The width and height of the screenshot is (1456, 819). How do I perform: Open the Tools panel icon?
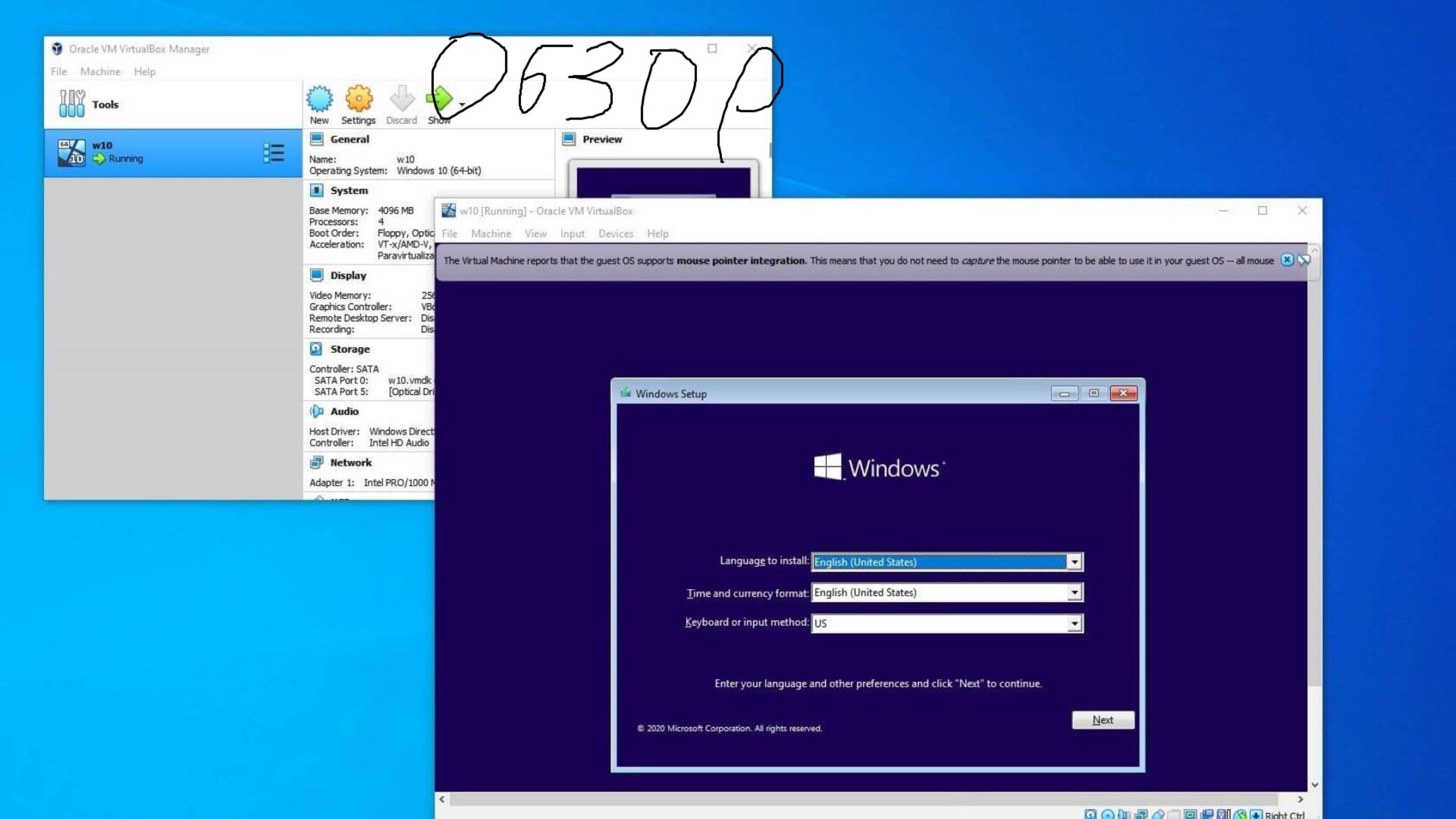pos(72,103)
